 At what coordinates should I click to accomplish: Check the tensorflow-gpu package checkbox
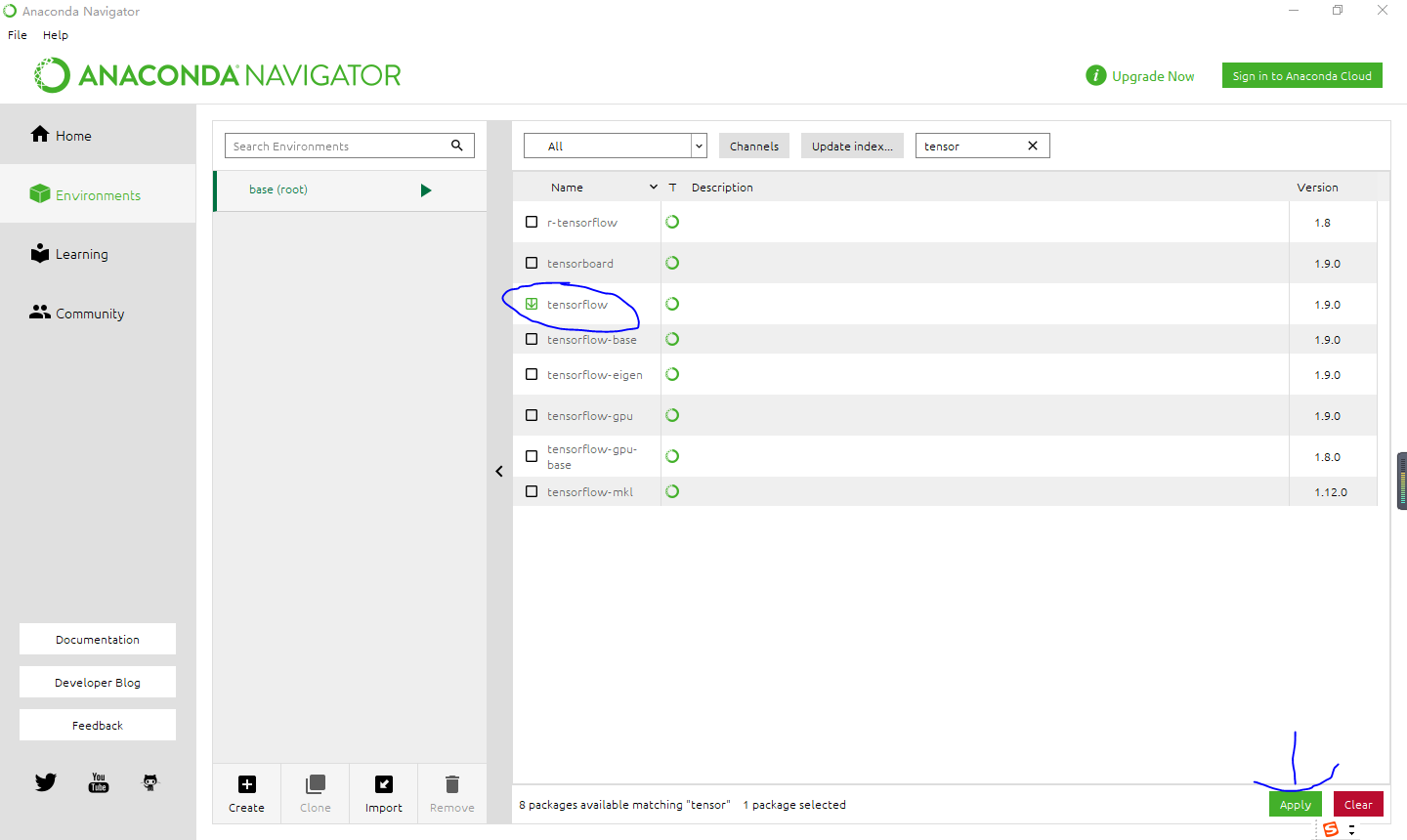pyautogui.click(x=532, y=415)
